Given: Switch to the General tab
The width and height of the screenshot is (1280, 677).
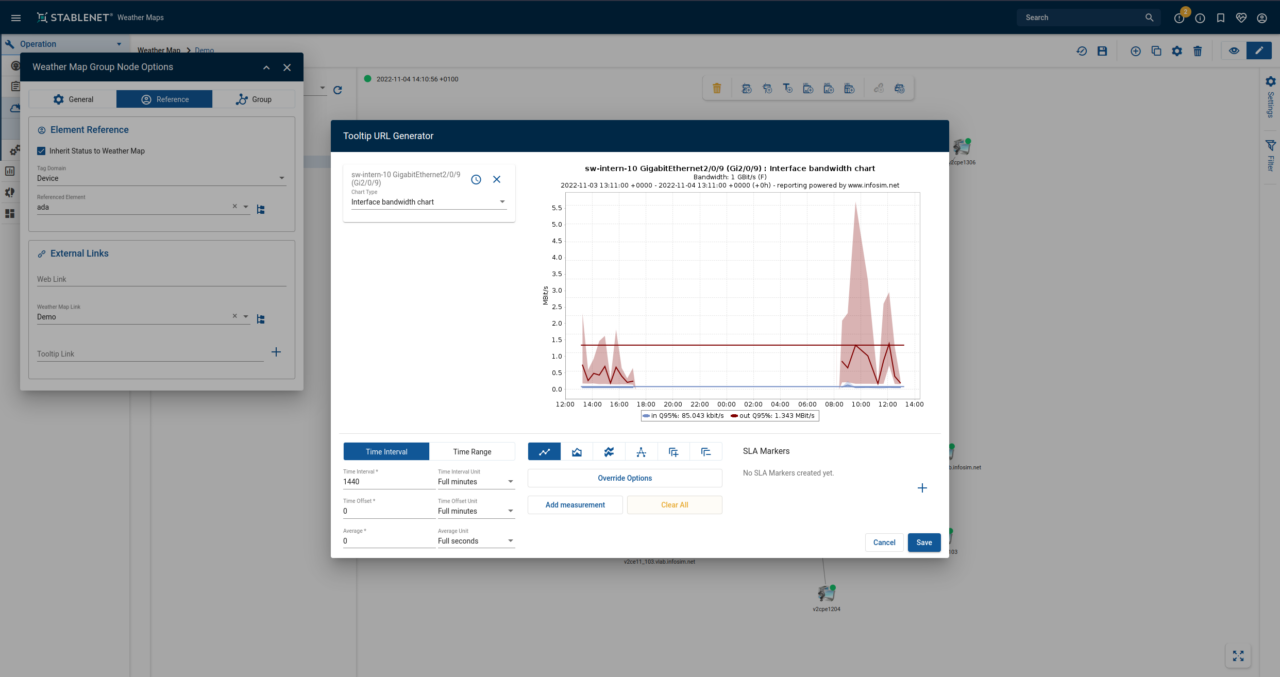Looking at the screenshot, I should tap(72, 99).
